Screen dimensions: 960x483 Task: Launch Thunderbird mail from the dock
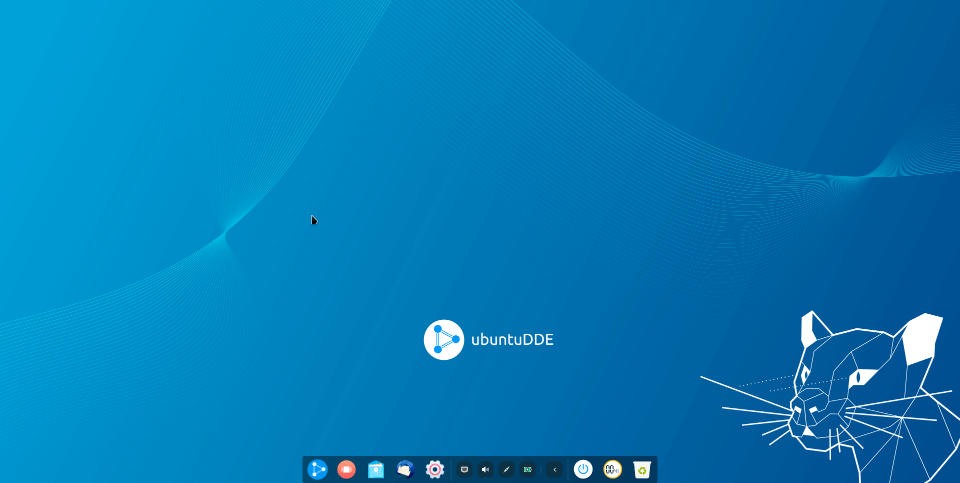point(405,470)
